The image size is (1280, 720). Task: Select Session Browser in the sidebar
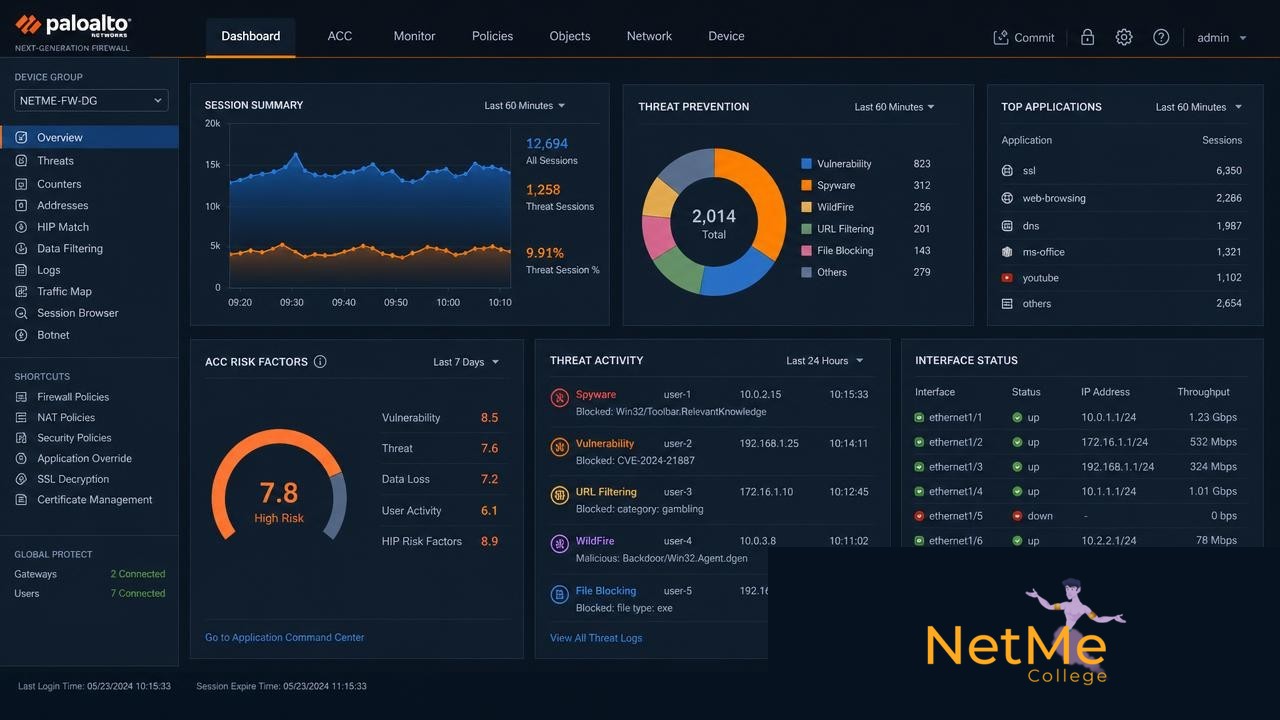(x=78, y=313)
